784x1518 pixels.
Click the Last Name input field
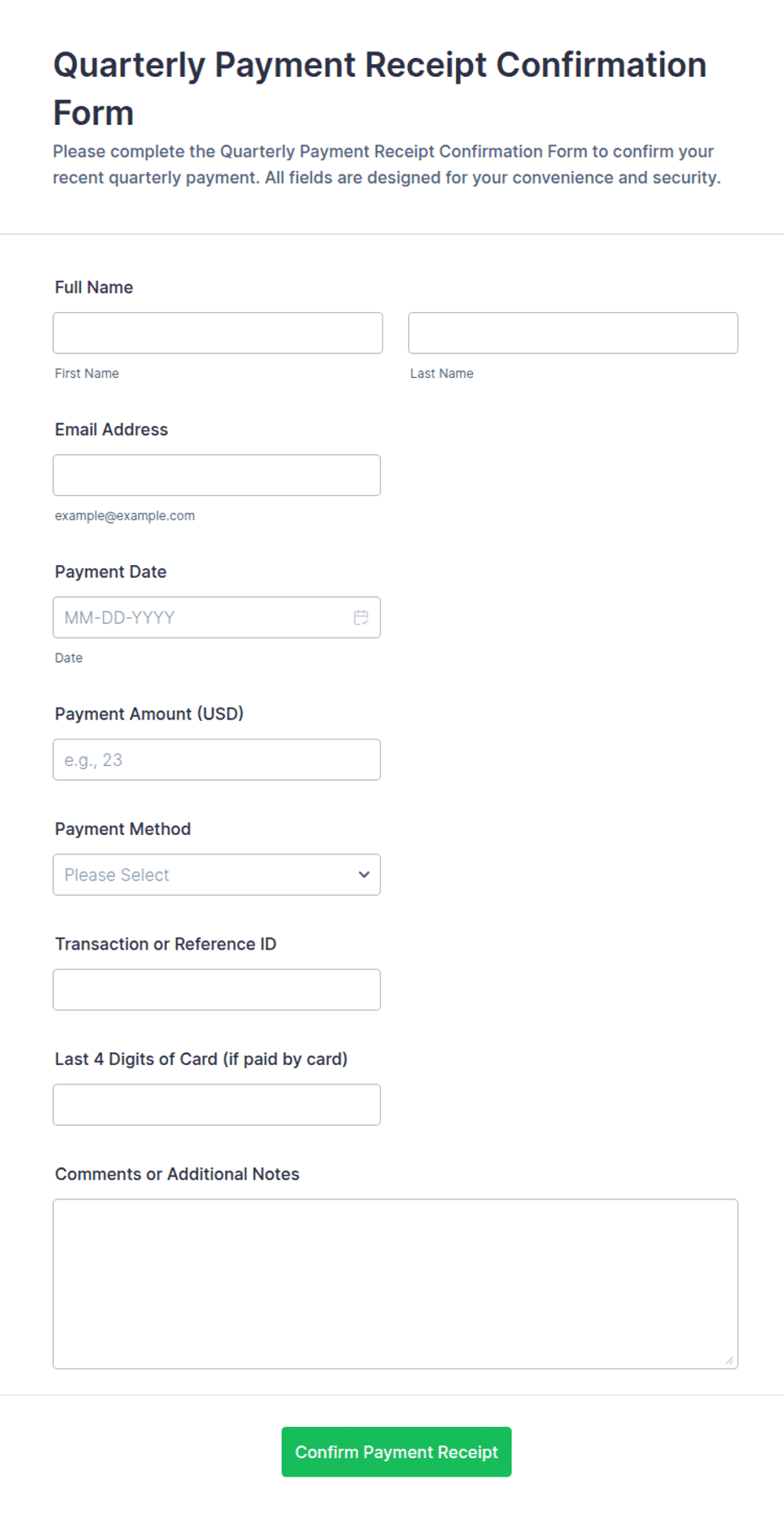tap(573, 333)
